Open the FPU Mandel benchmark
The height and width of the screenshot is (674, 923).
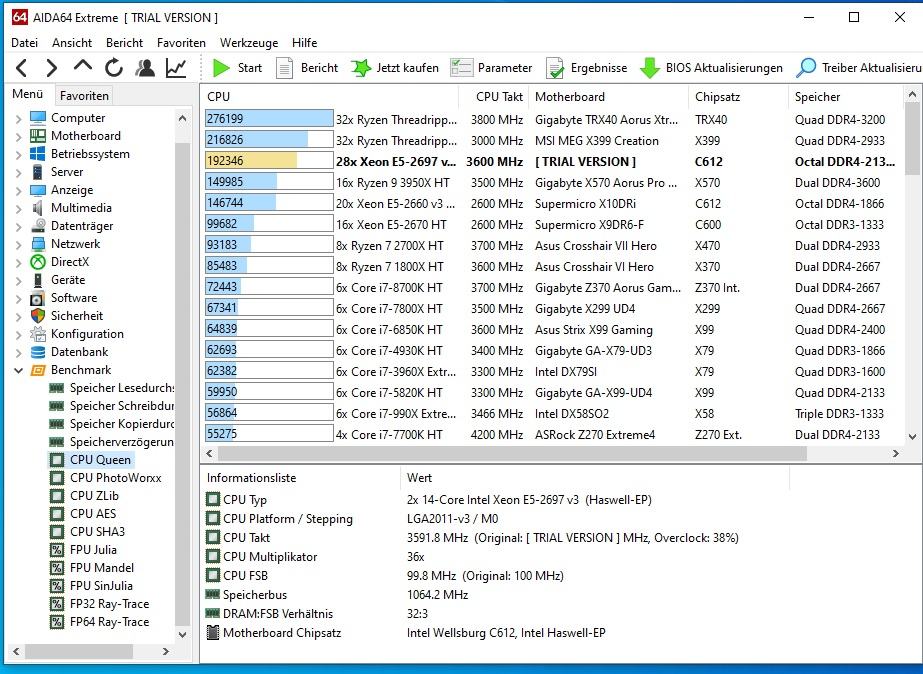(x=92, y=568)
